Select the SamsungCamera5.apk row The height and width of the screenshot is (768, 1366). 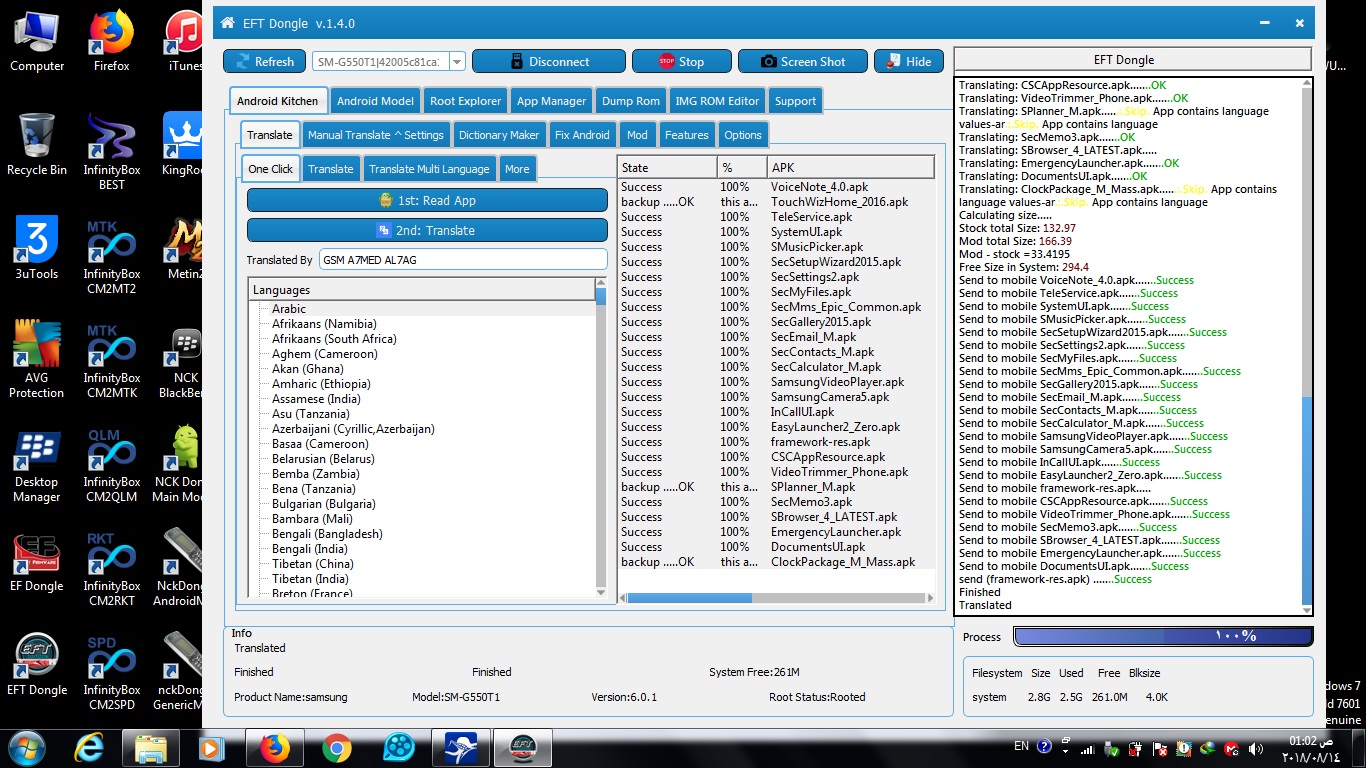tap(776, 397)
